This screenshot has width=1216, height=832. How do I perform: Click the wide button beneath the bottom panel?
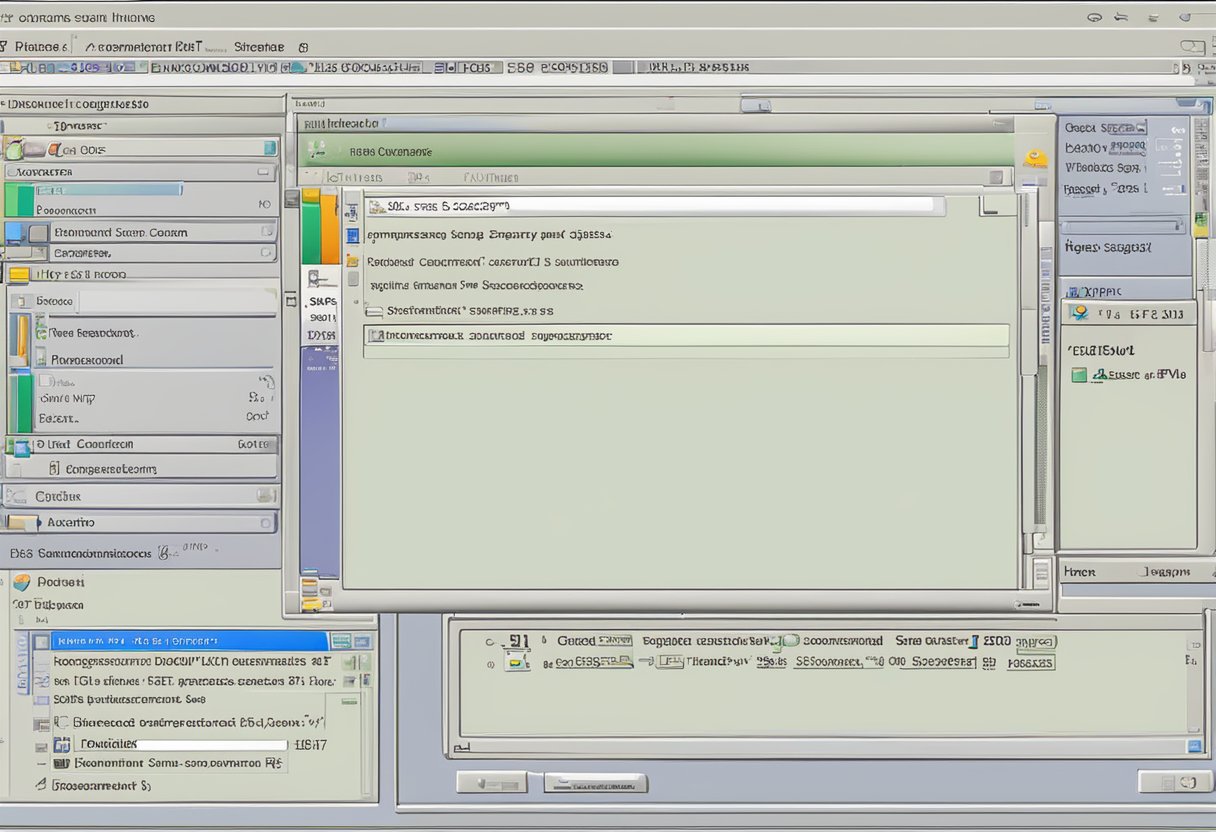coord(595,783)
